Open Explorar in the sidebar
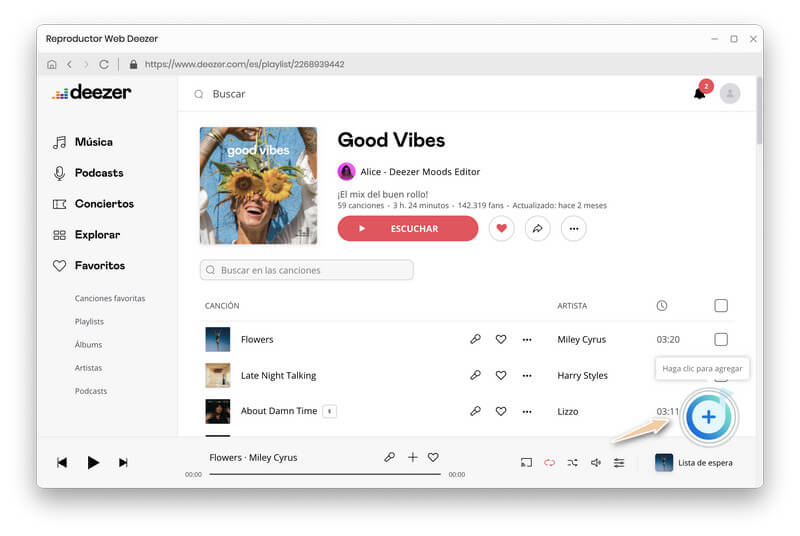 [x=87, y=235]
